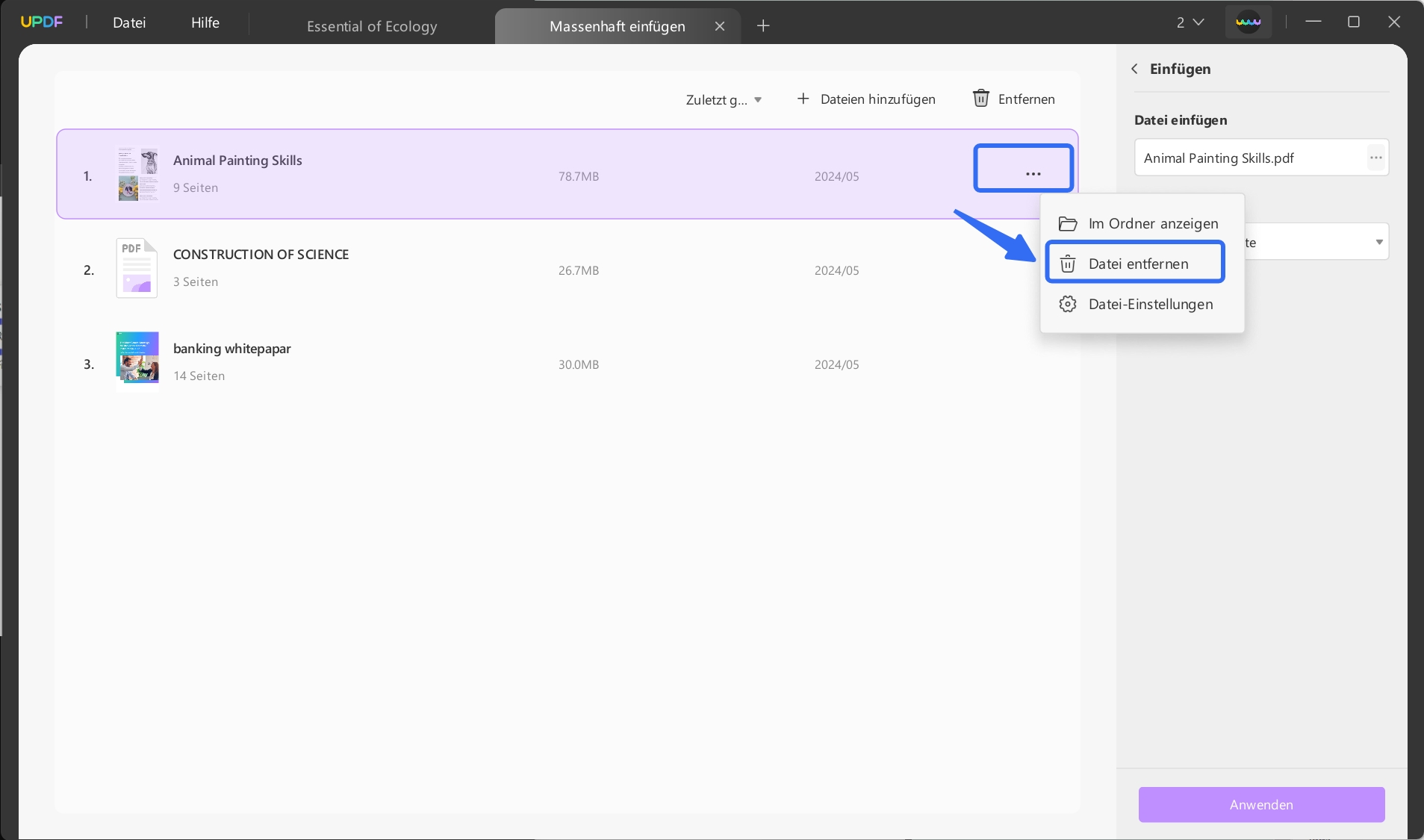Switch to Essential of Ecology tab
The image size is (1424, 840).
[372, 26]
